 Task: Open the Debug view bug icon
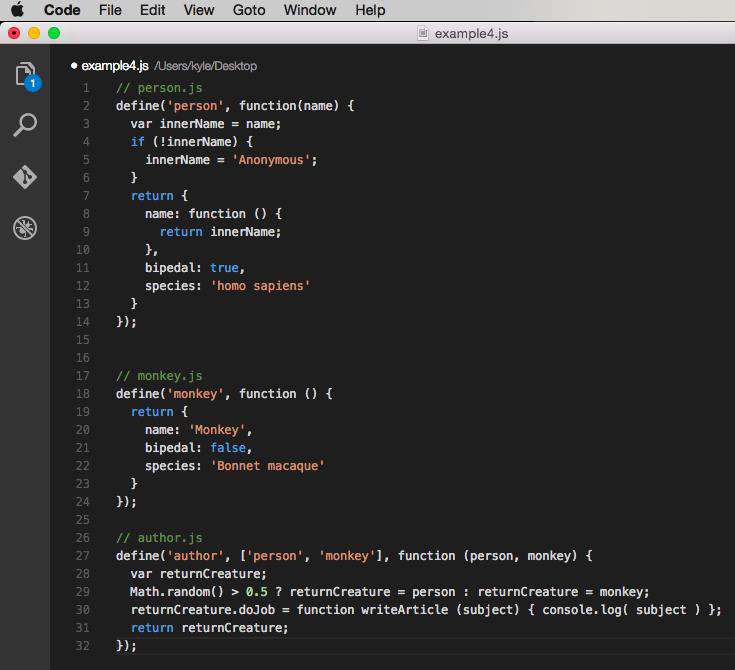(x=25, y=228)
